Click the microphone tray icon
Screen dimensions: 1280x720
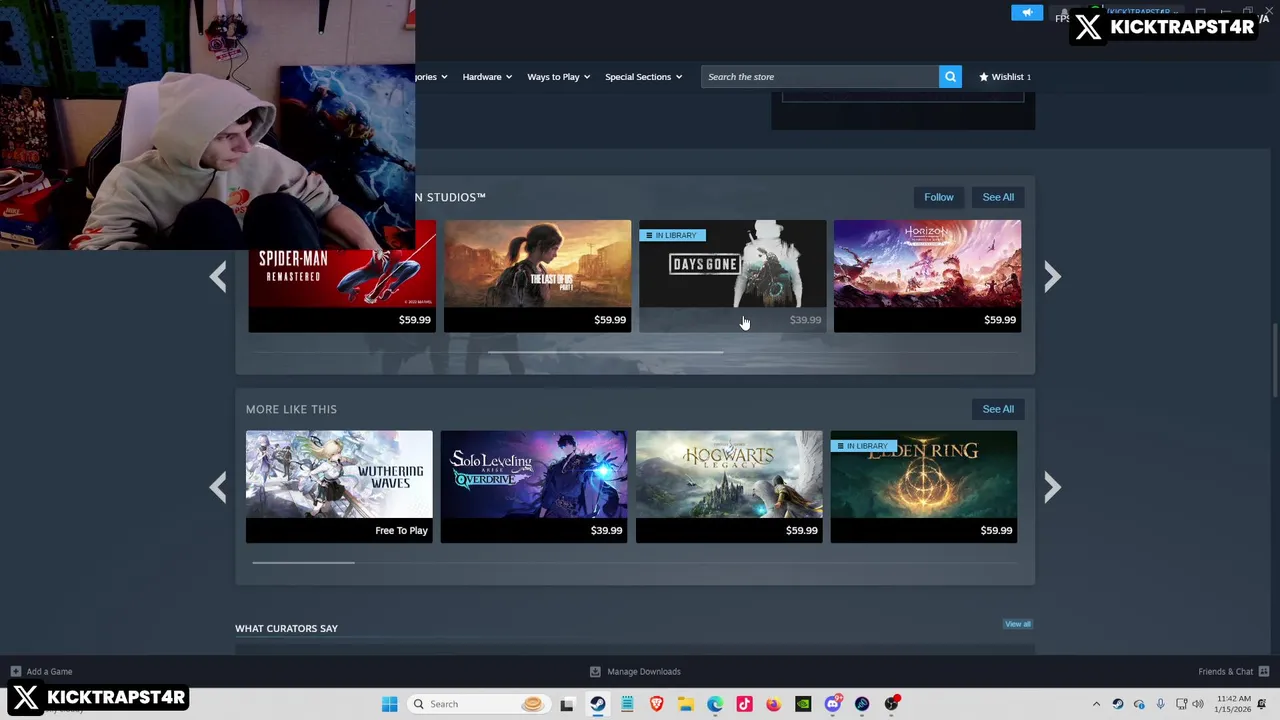pyautogui.click(x=1160, y=704)
